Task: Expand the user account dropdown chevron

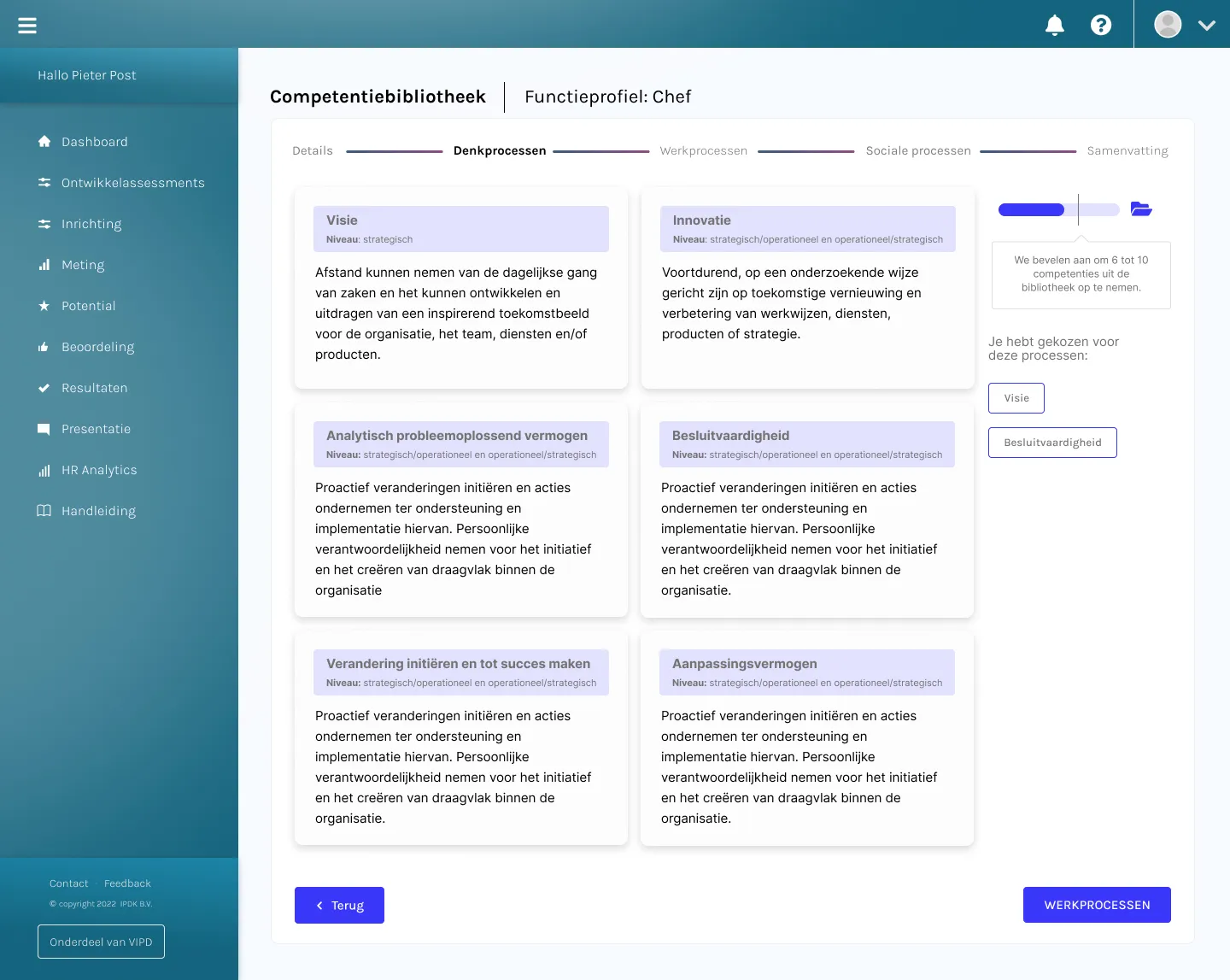Action: (1206, 26)
